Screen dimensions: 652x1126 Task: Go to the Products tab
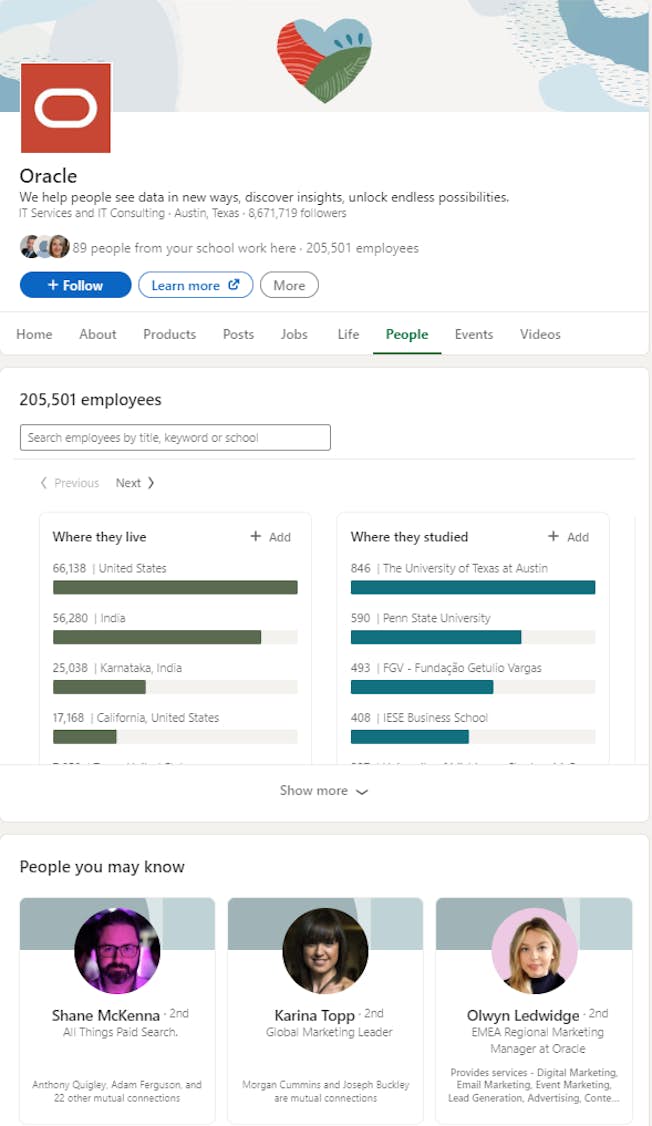click(169, 334)
